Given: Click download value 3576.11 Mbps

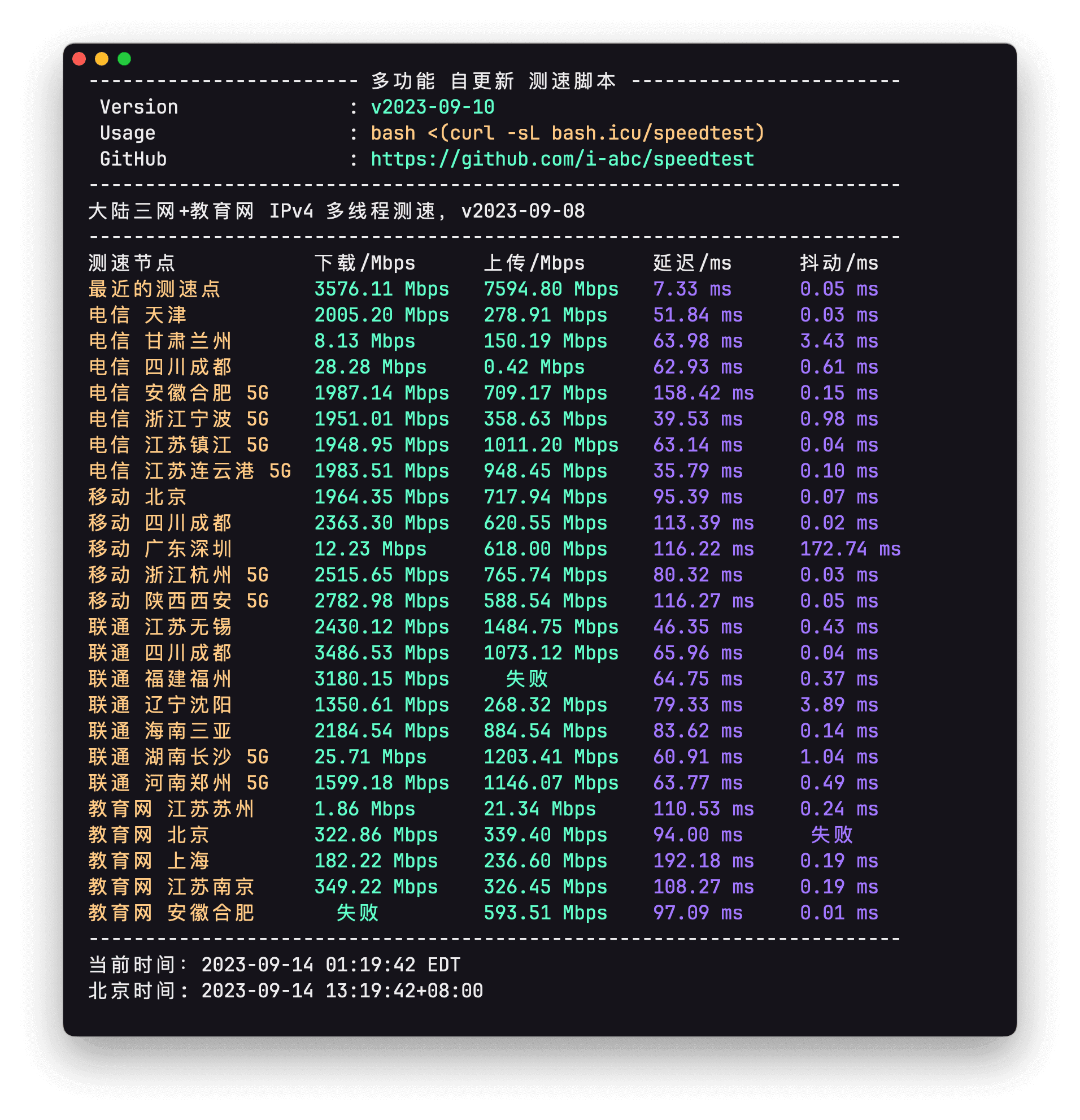Looking at the screenshot, I should (x=381, y=289).
